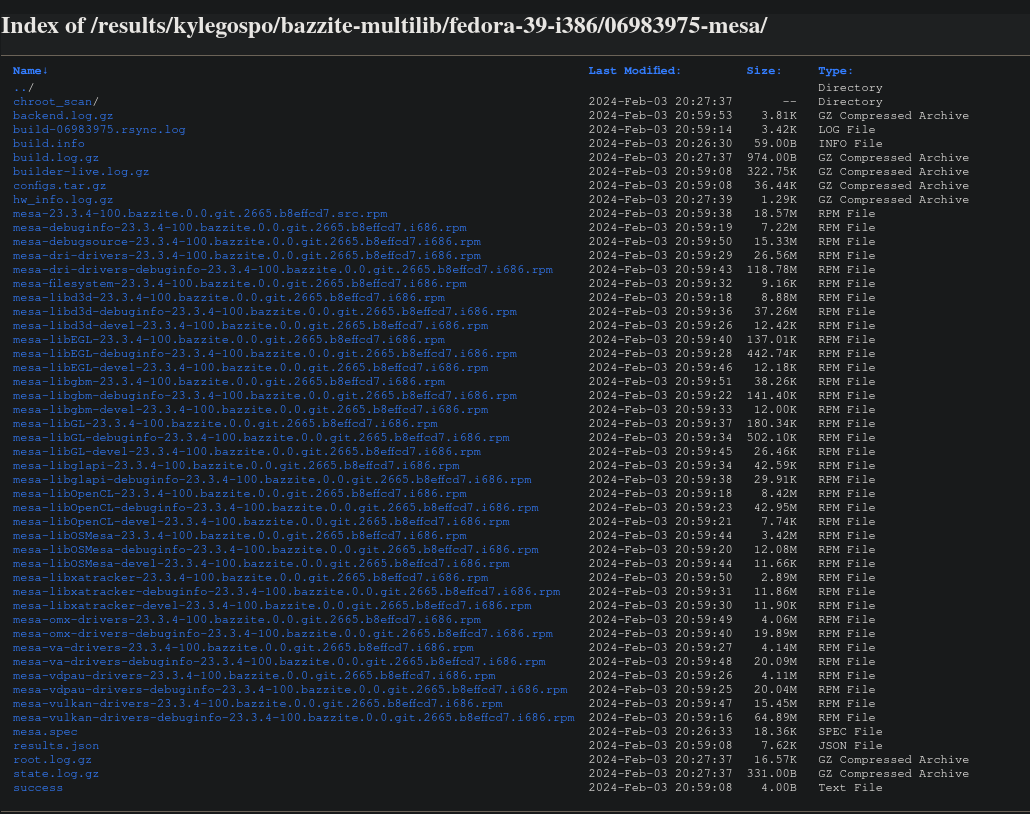1030x814 pixels.
Task: Download builder-live.log.gz archive
Action: pyautogui.click(x=81, y=171)
